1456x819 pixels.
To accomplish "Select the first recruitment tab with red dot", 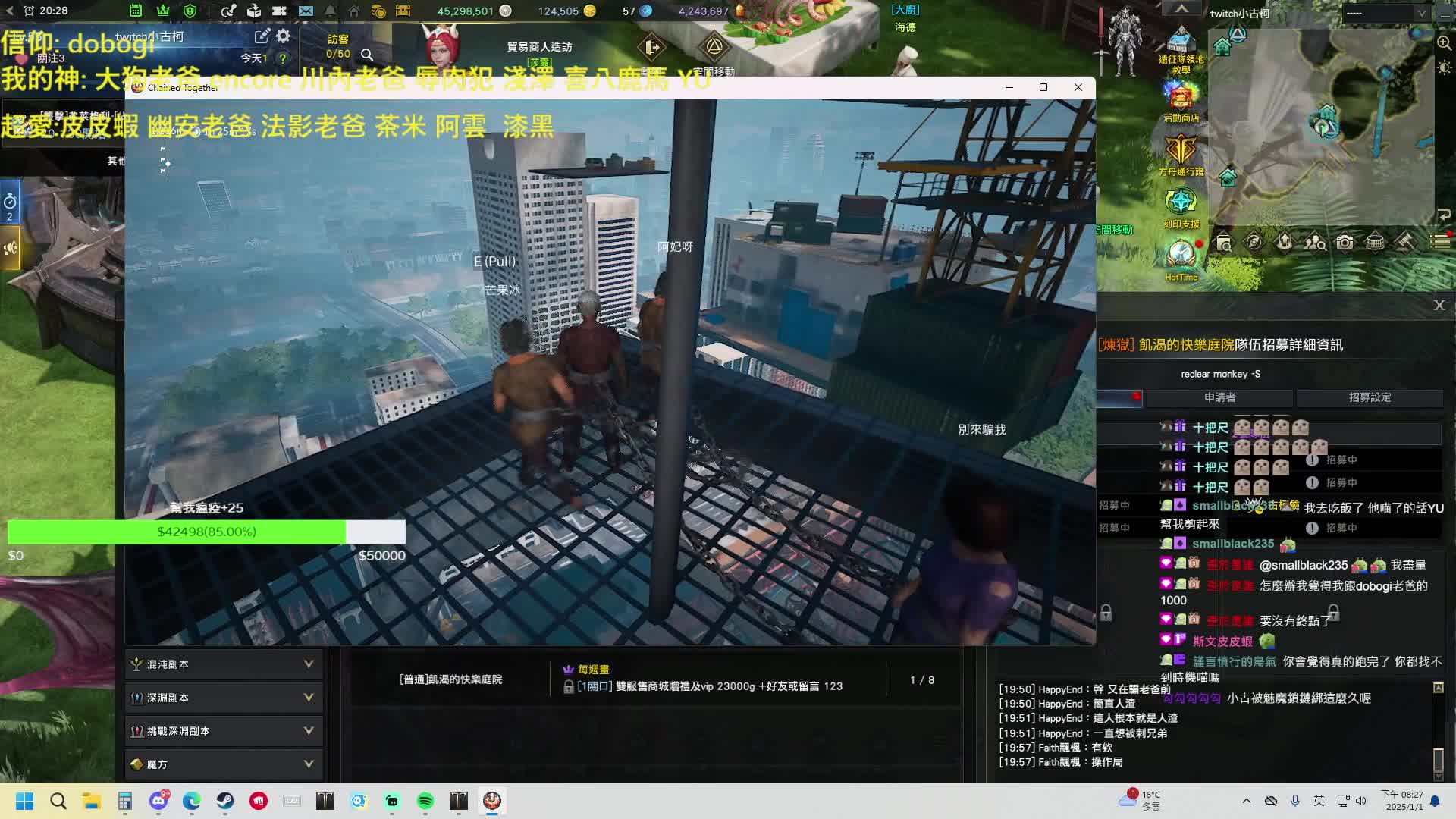I will [x=1119, y=397].
